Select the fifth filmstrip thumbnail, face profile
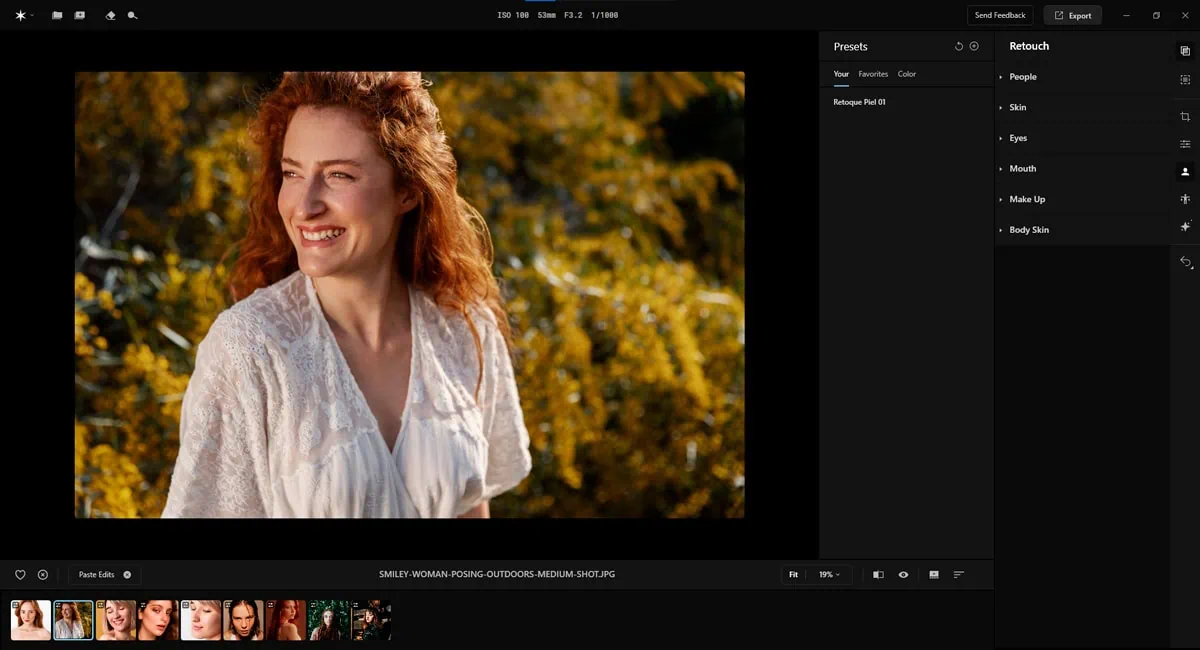 click(x=201, y=620)
